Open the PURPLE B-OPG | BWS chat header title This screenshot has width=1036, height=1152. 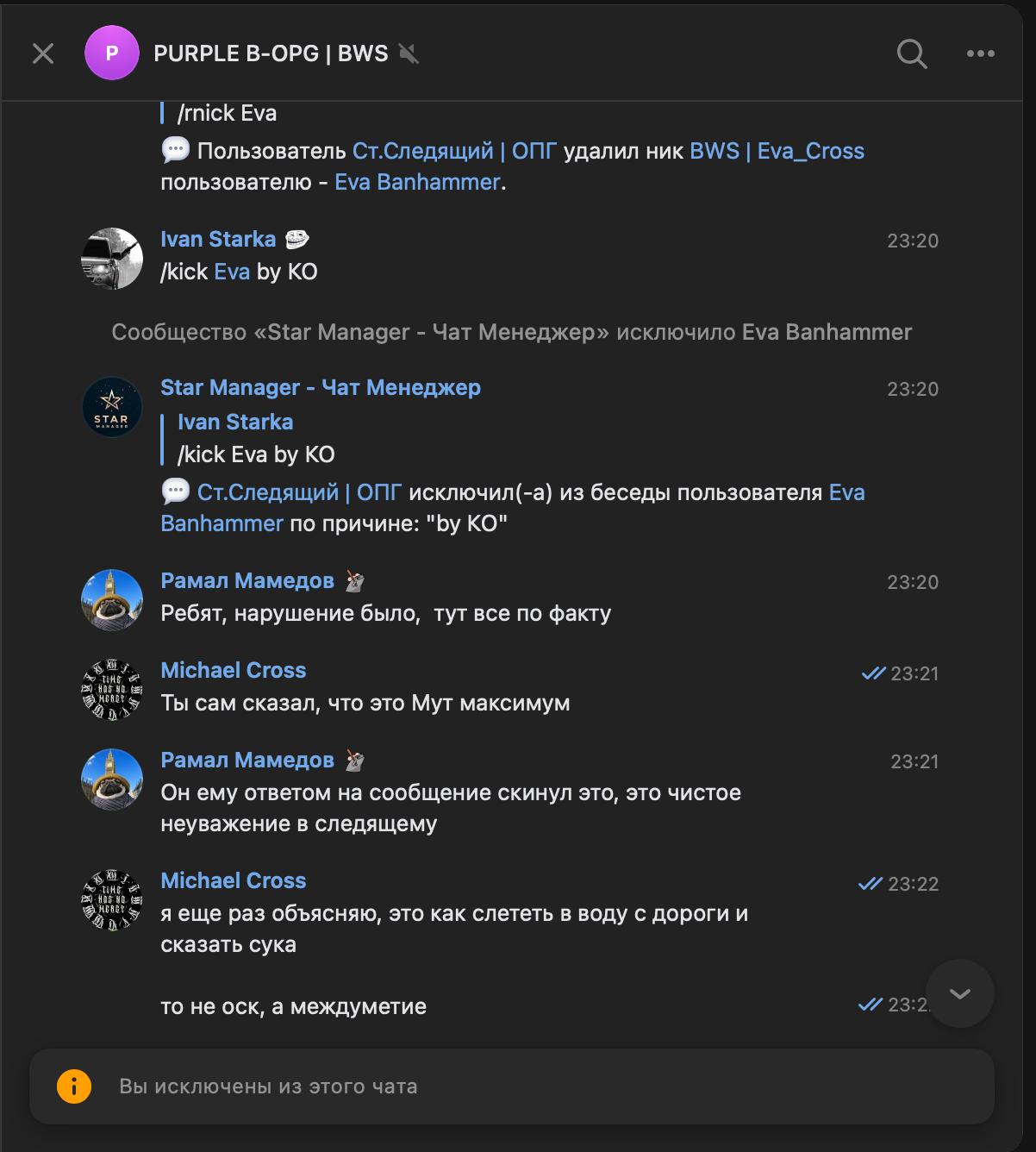[271, 53]
